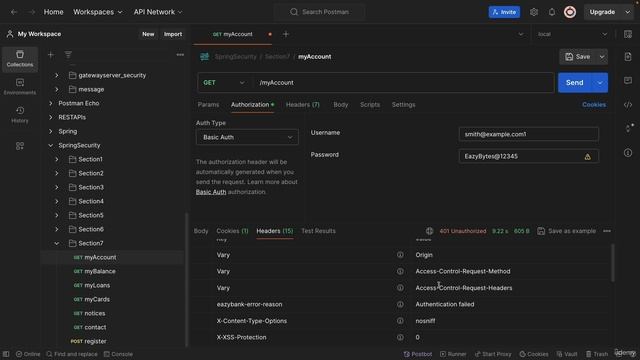640x360 pixels.
Task: Open the local environment selector dropdown
Action: tap(572, 34)
